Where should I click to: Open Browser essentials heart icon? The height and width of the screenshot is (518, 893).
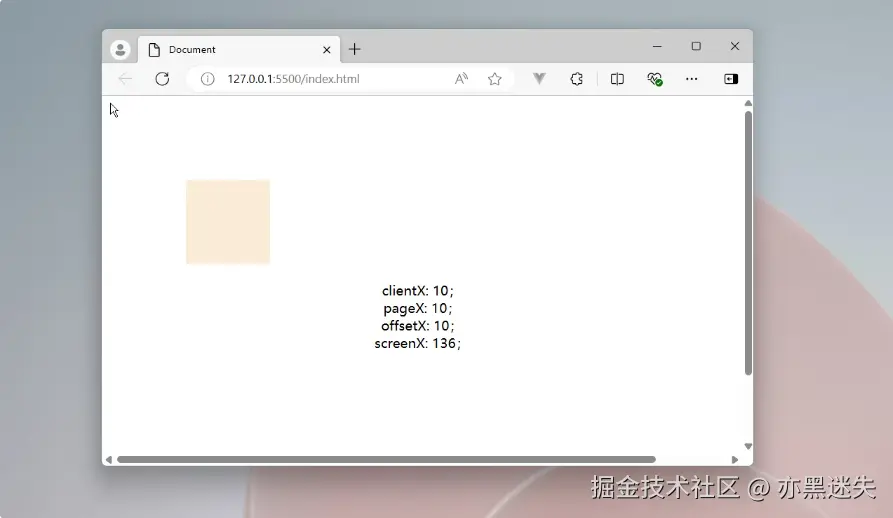[654, 79]
